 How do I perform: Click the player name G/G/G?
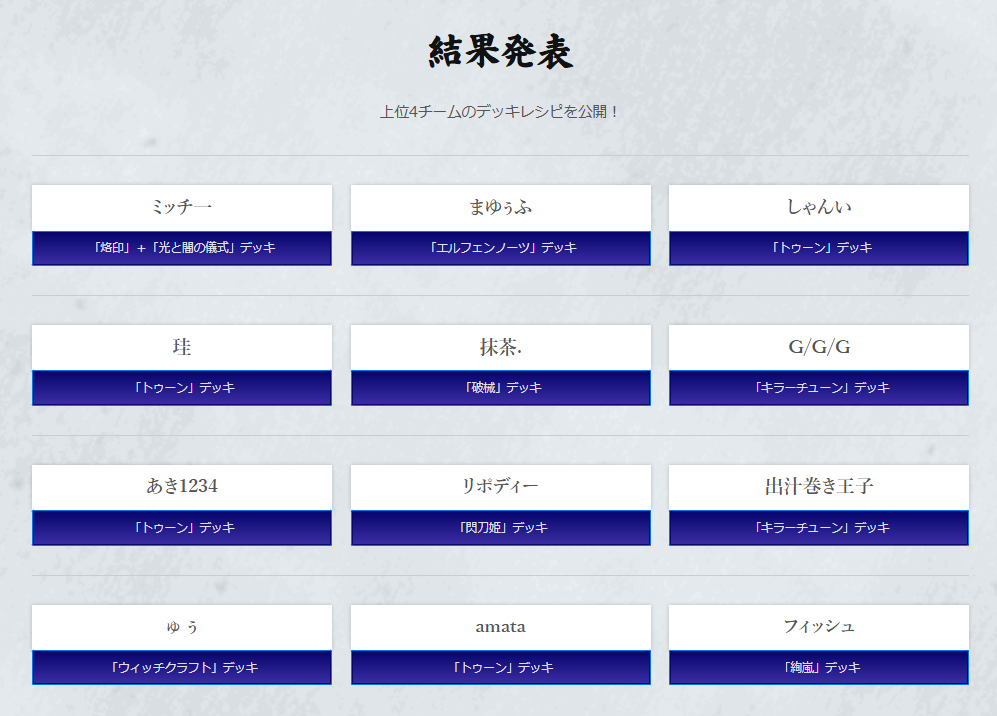(x=819, y=347)
